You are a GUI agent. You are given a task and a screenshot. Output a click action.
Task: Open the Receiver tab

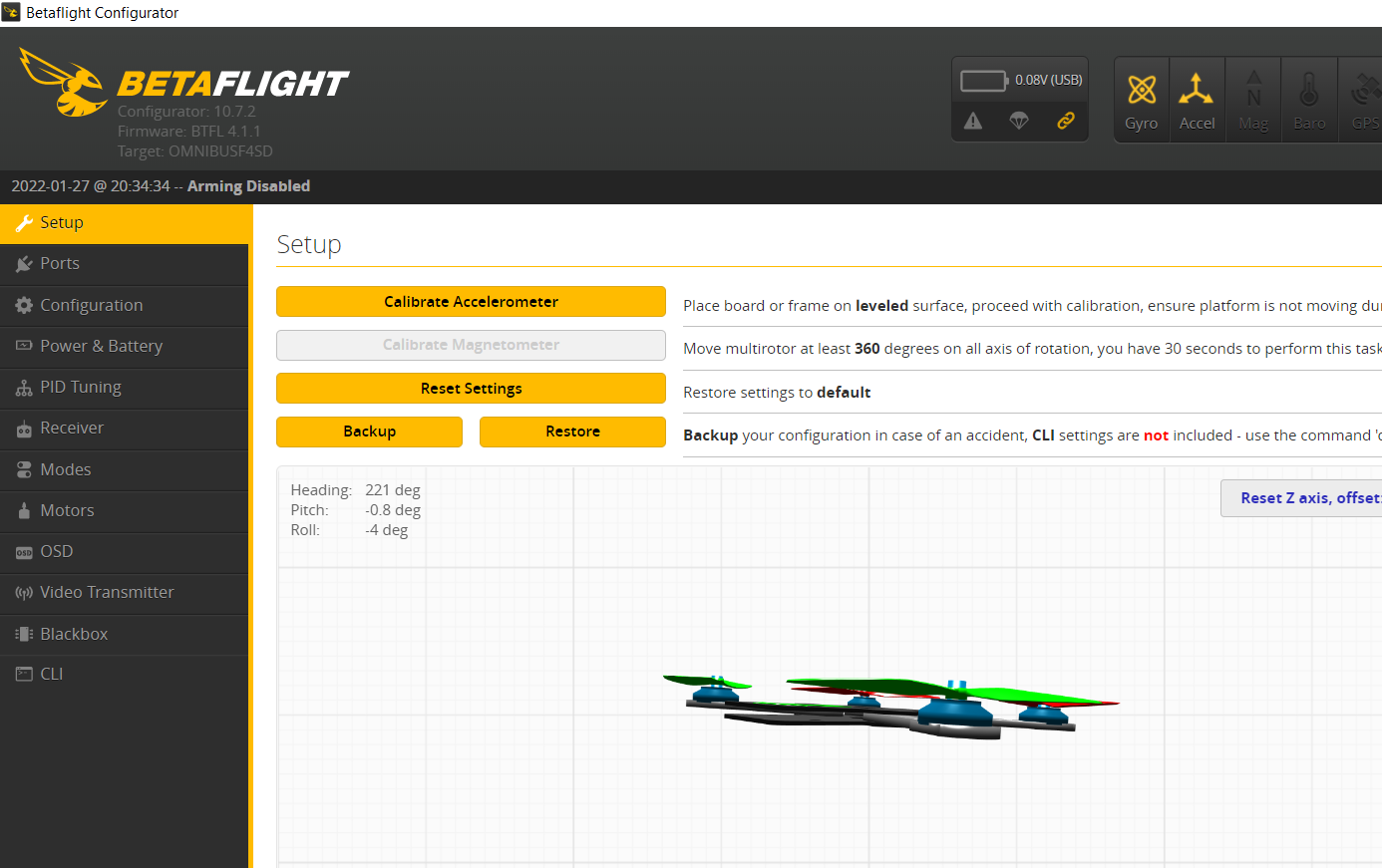point(125,429)
